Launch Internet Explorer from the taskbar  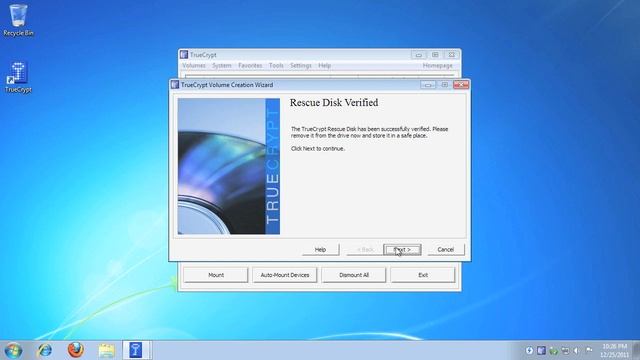coord(44,350)
